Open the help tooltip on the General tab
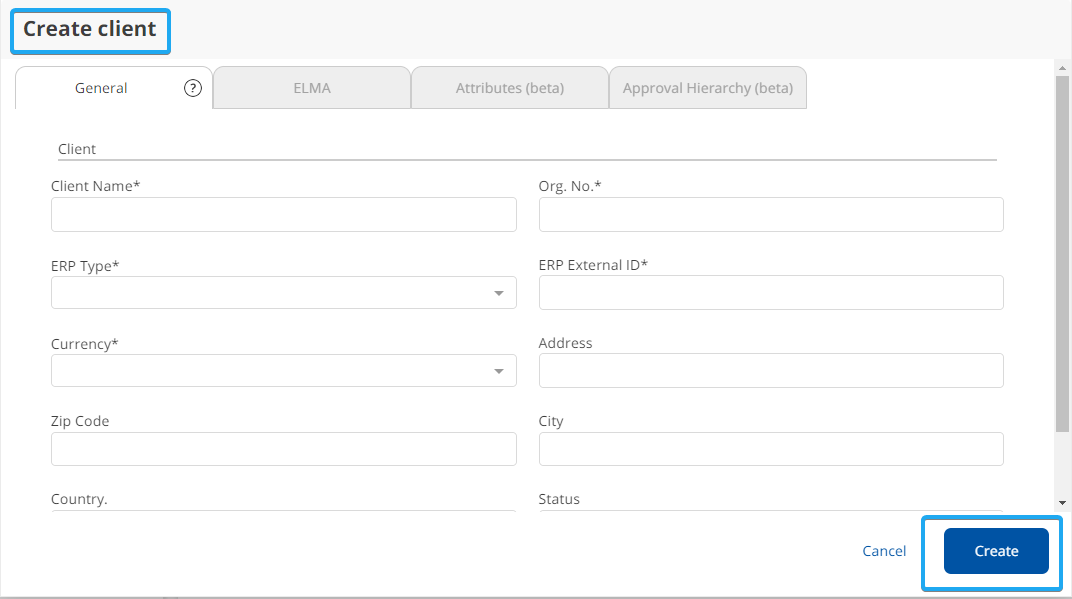The width and height of the screenshot is (1072, 599). [193, 88]
